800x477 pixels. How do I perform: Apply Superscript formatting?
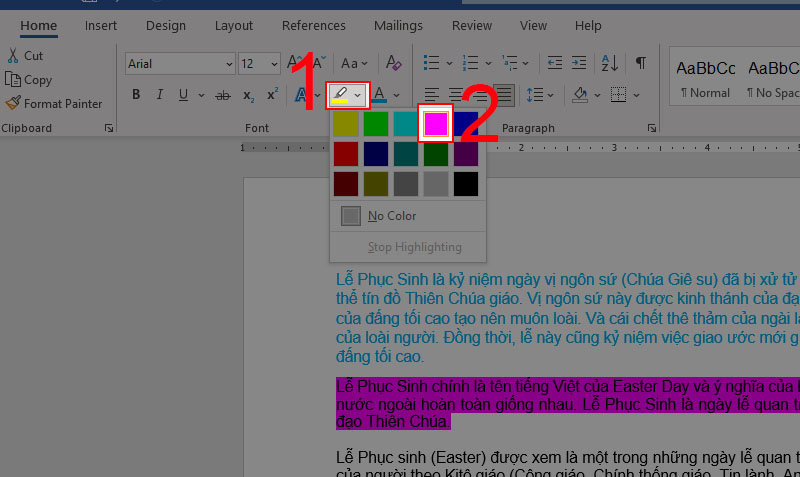click(272, 95)
